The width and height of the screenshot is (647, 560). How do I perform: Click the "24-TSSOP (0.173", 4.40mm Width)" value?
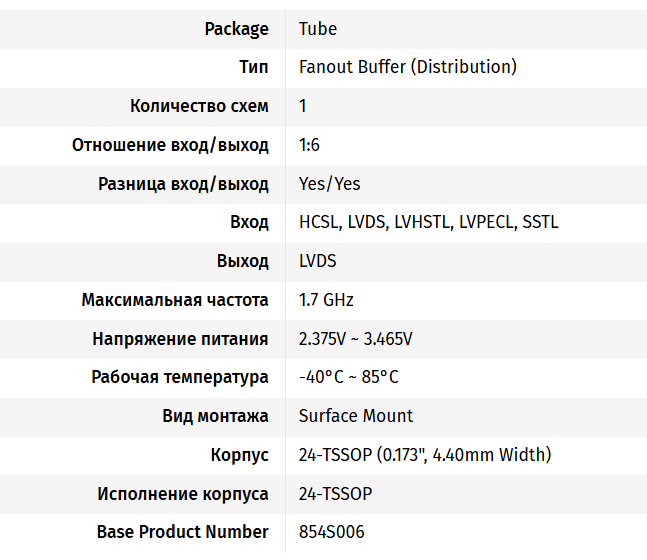click(424, 455)
